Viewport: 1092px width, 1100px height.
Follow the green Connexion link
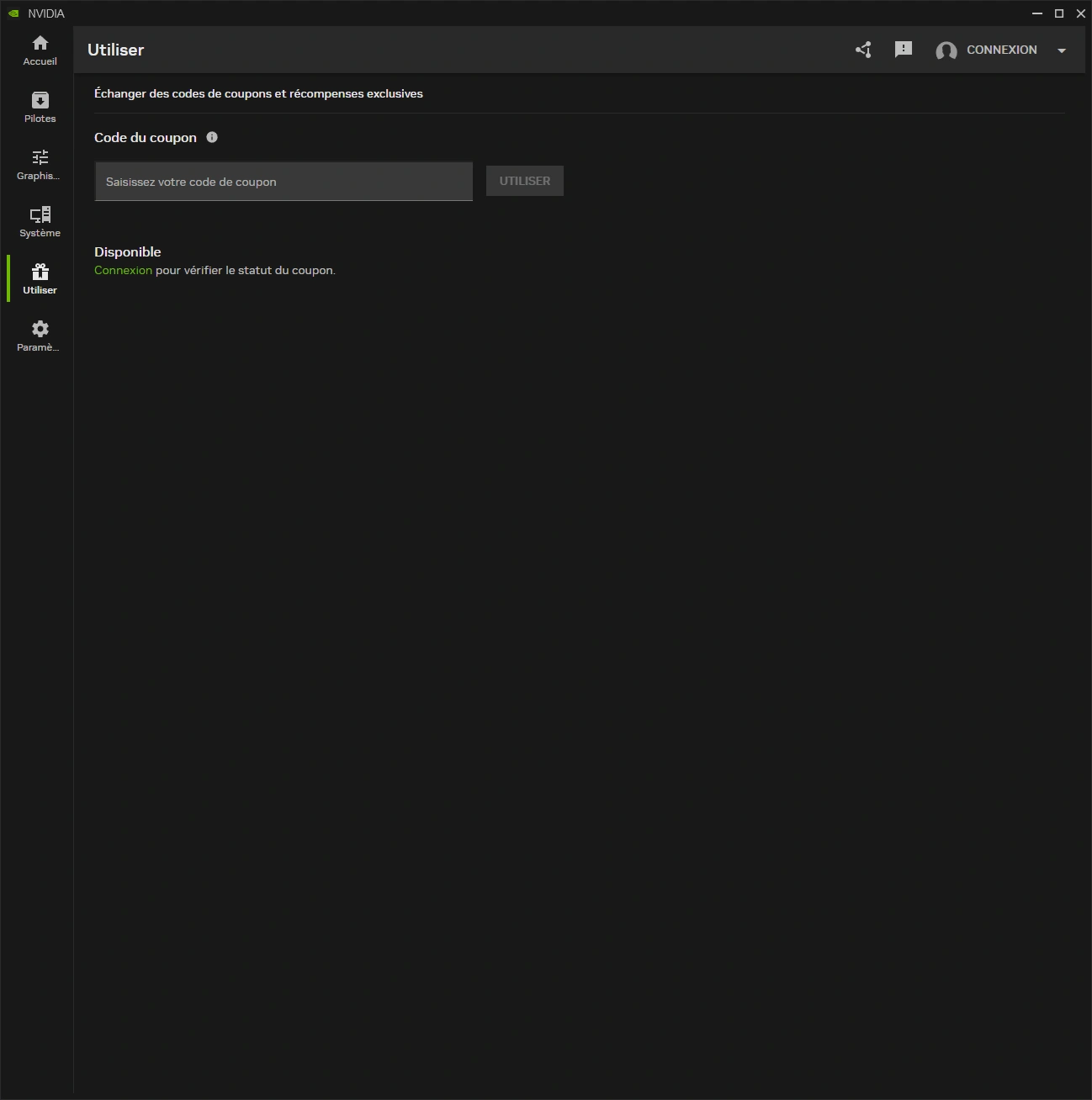(123, 270)
